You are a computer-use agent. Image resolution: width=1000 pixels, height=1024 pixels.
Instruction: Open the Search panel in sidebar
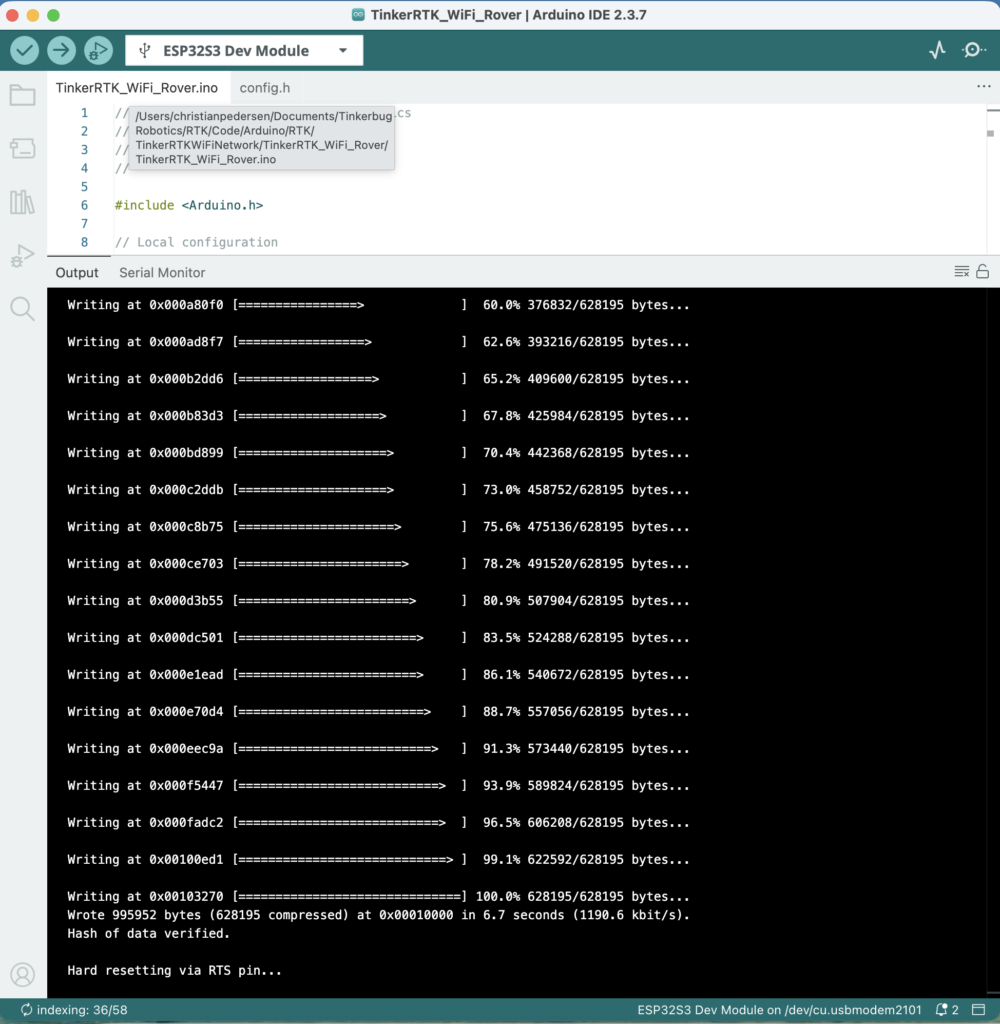click(22, 308)
